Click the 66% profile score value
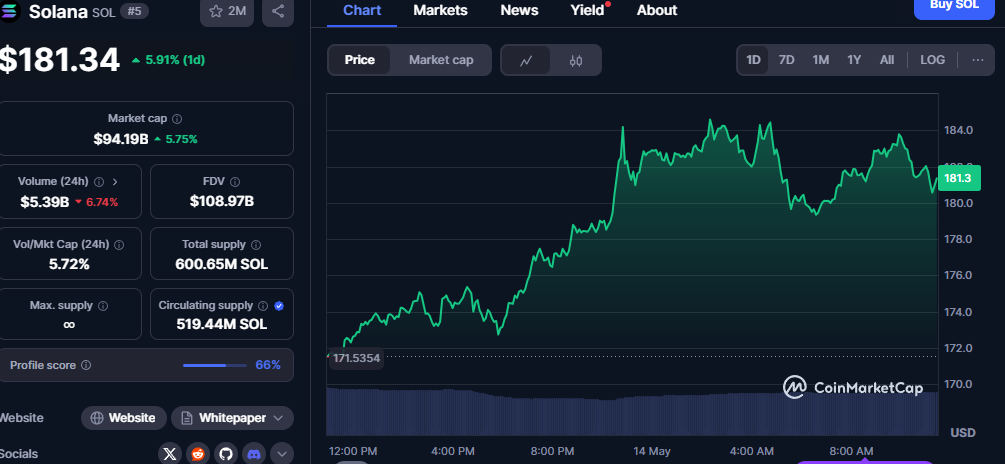Image resolution: width=1005 pixels, height=464 pixels. point(268,365)
